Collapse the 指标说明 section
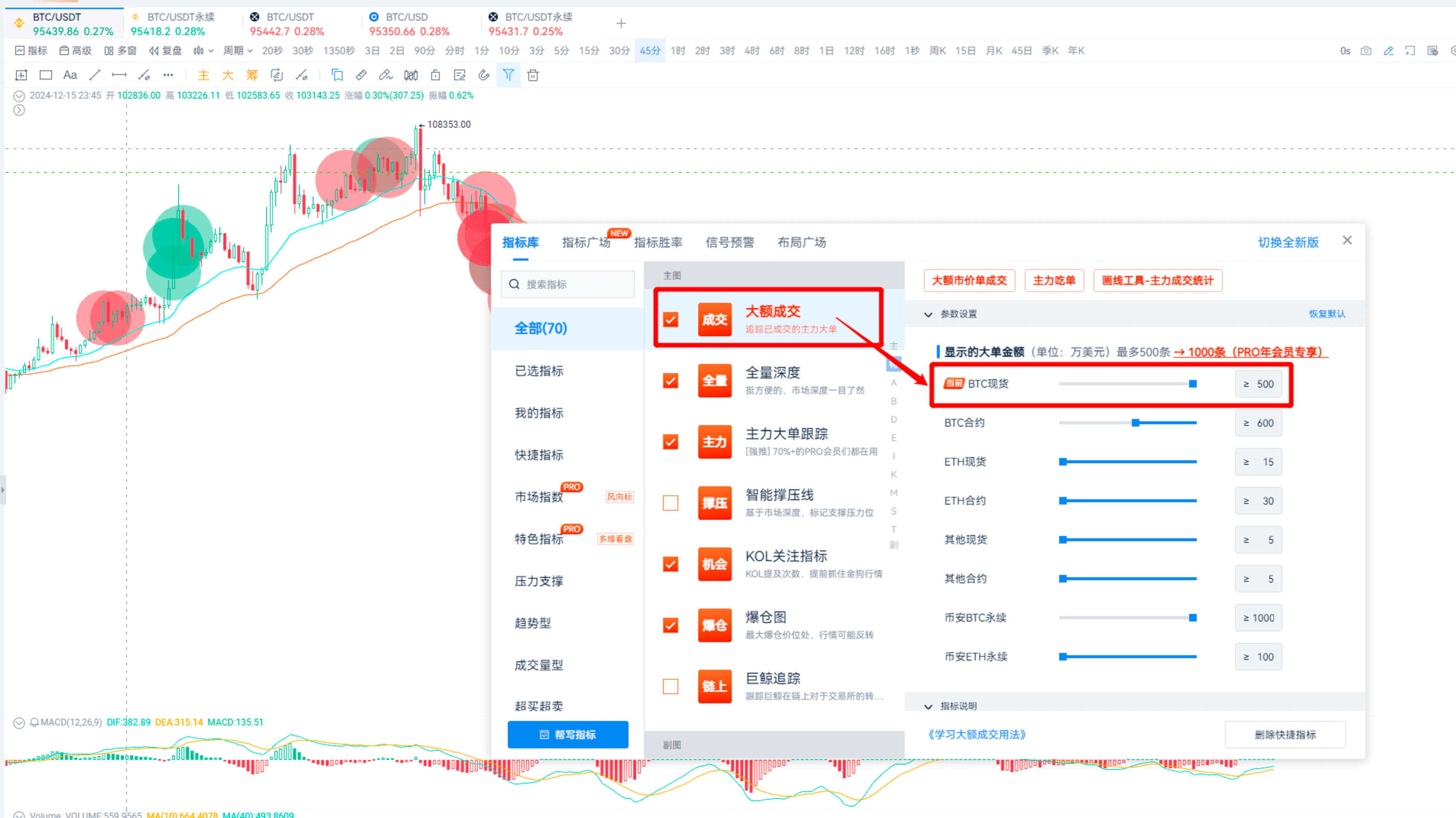 pos(928,706)
